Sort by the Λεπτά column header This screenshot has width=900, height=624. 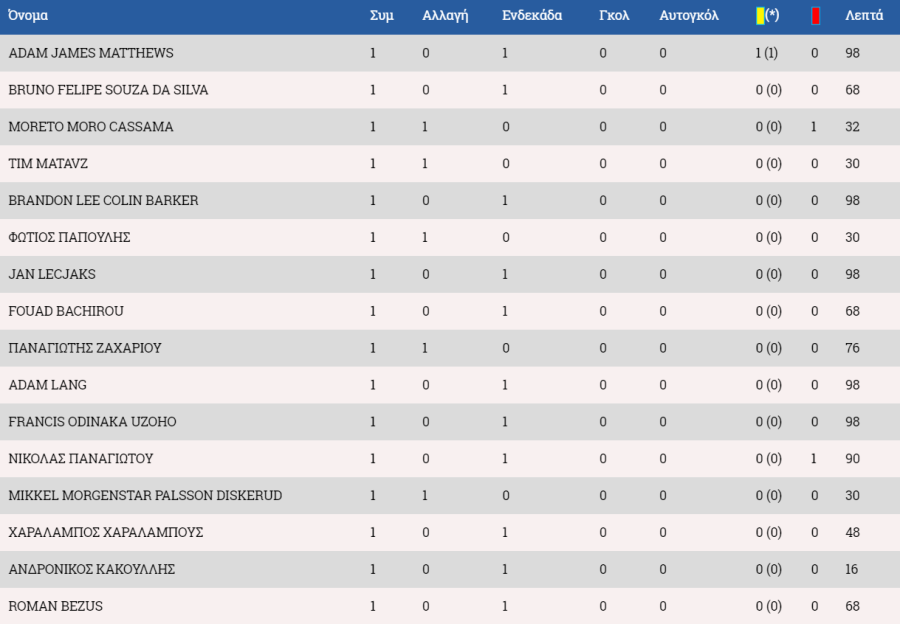pyautogui.click(x=864, y=15)
